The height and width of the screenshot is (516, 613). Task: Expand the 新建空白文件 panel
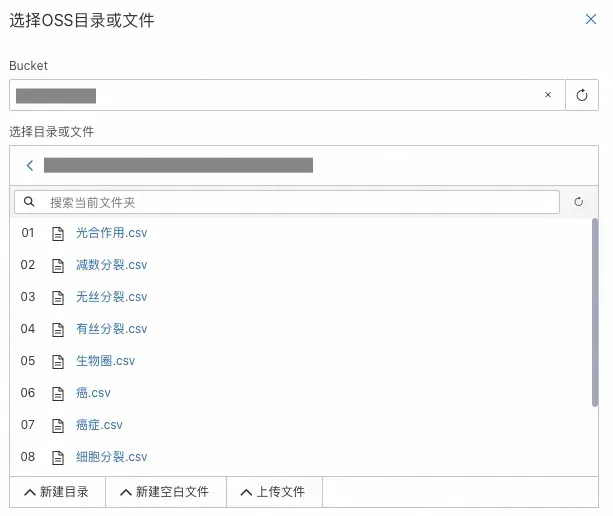(164, 492)
